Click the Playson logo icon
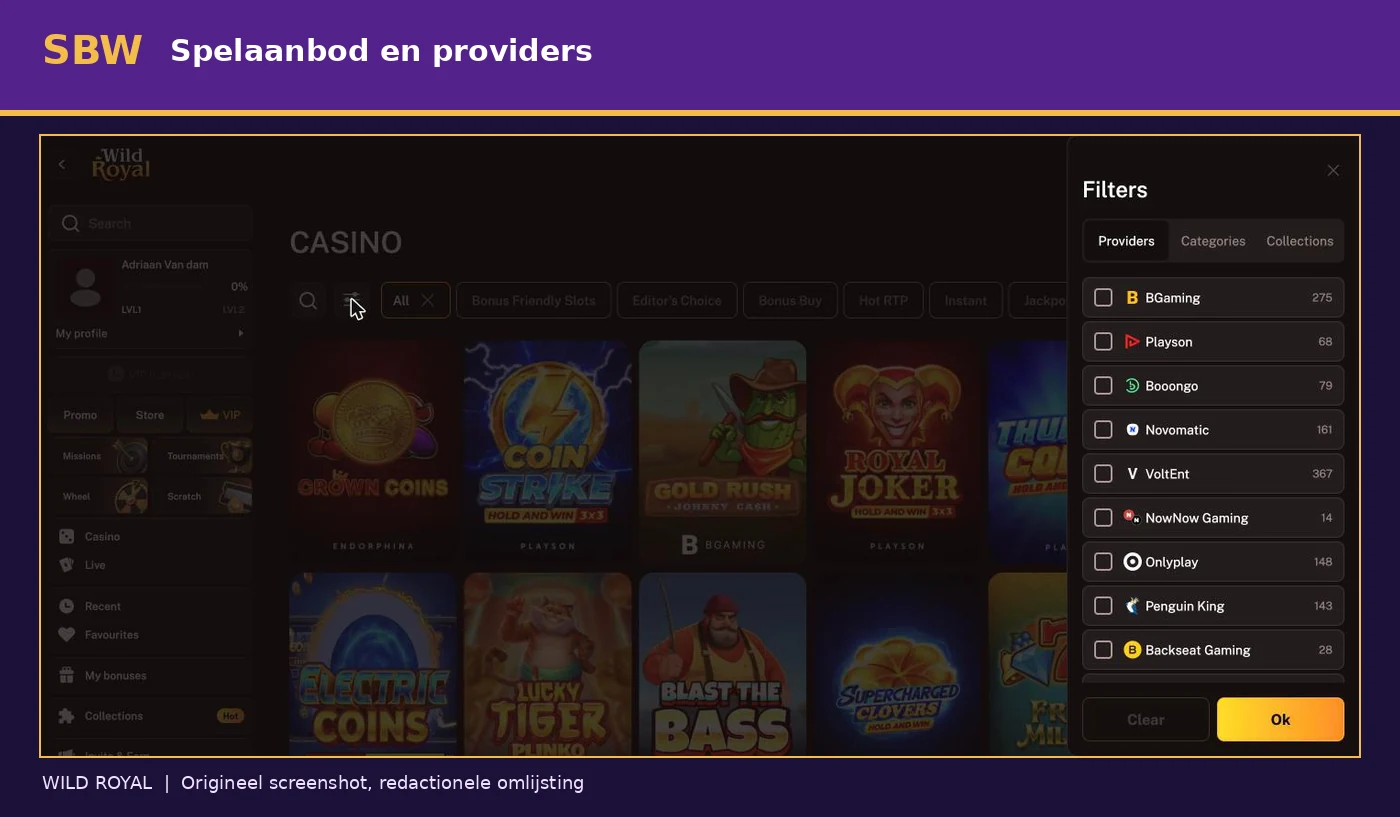The height and width of the screenshot is (817, 1400). click(x=1132, y=342)
